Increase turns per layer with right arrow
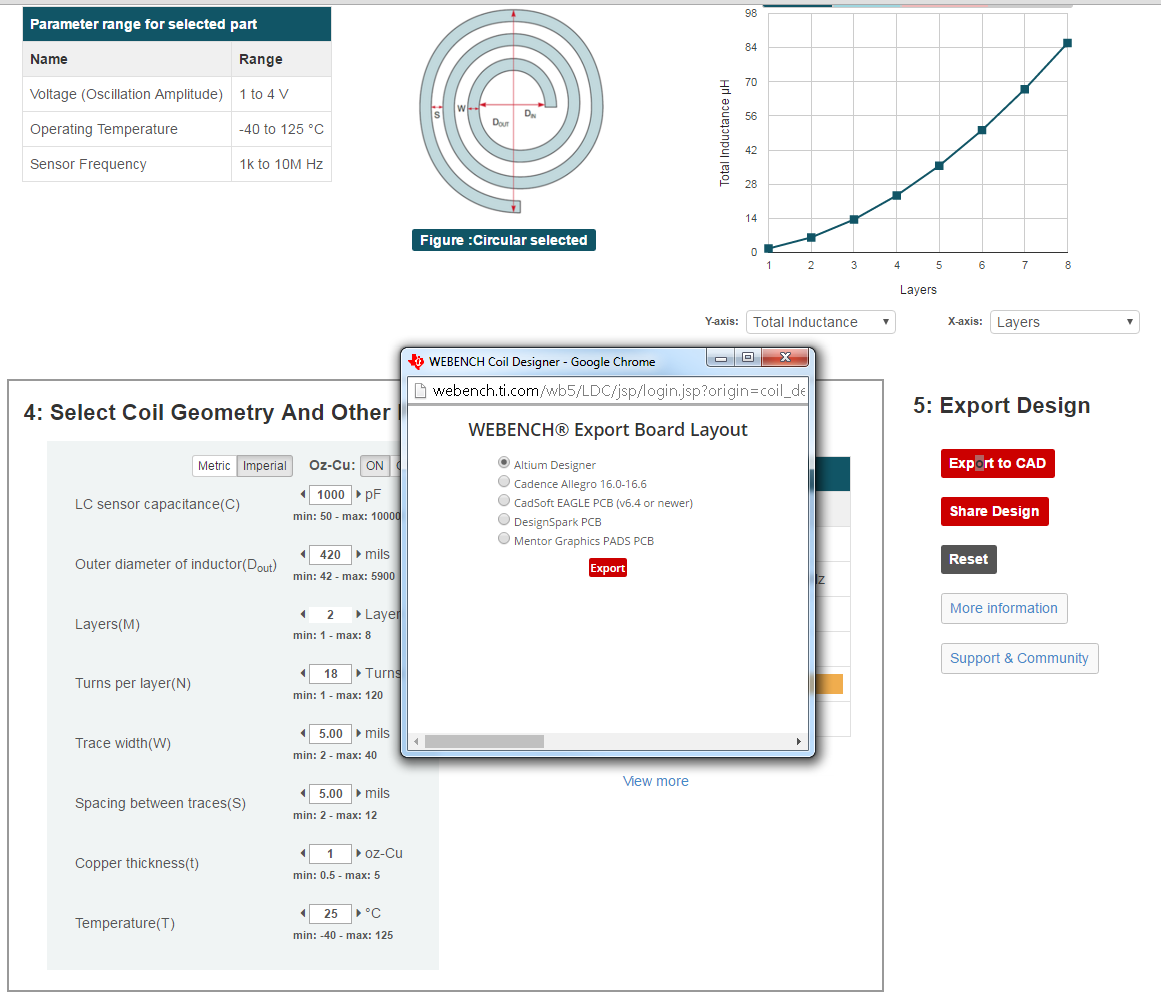Screen dimensions: 1161x999 (358, 673)
